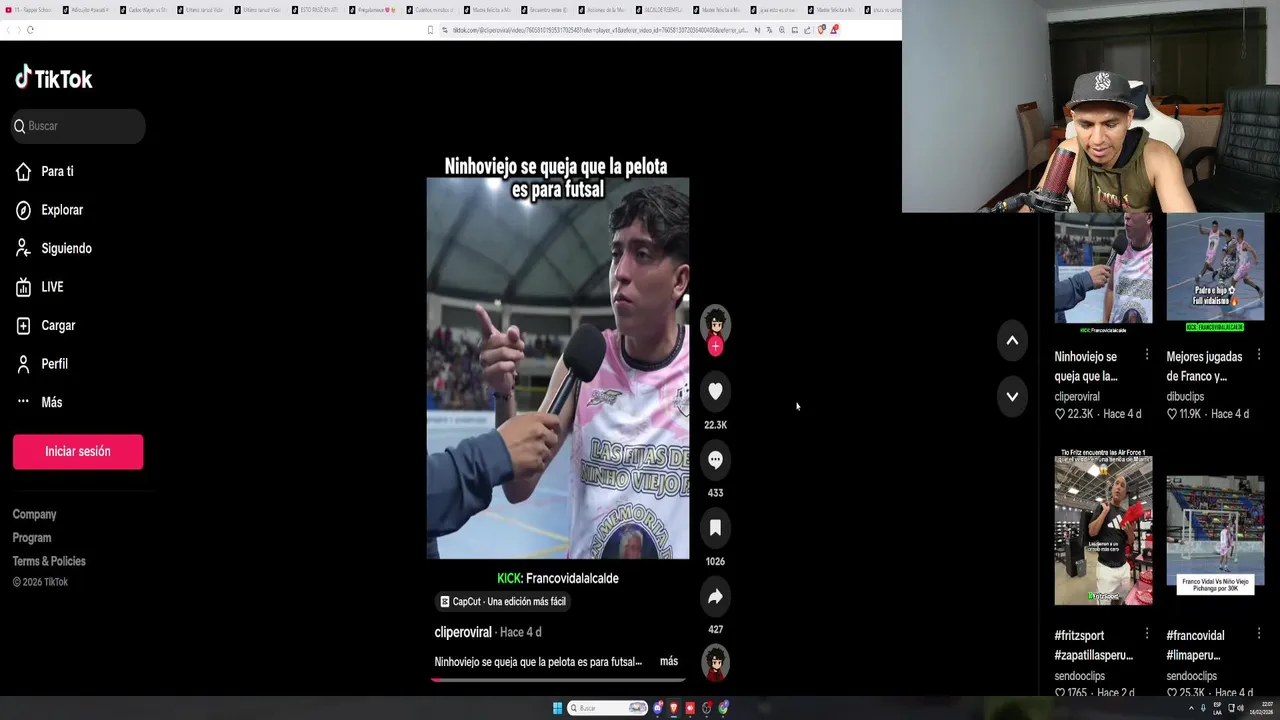1280x720 pixels.
Task: Open options menu for the Ninhoviejo se queja card
Action: [x=1147, y=355]
